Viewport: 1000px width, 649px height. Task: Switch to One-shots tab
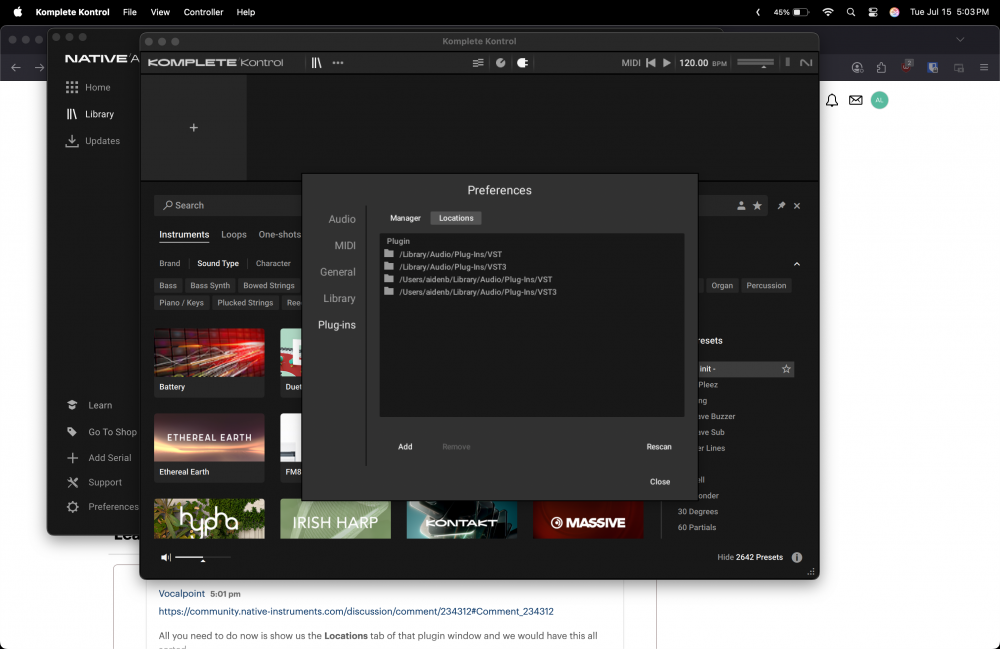point(279,235)
